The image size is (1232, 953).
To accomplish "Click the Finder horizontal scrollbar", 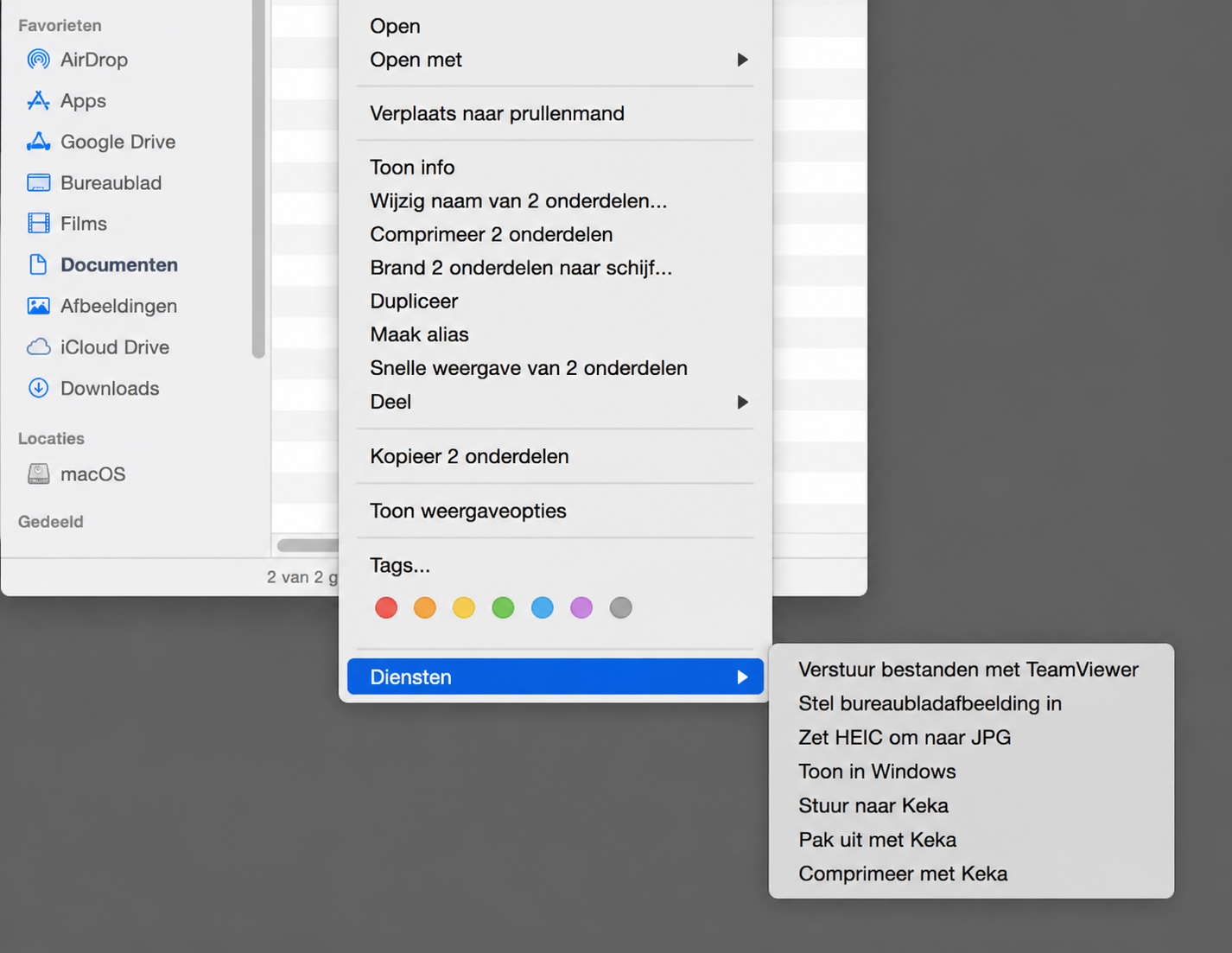I will (308, 545).
